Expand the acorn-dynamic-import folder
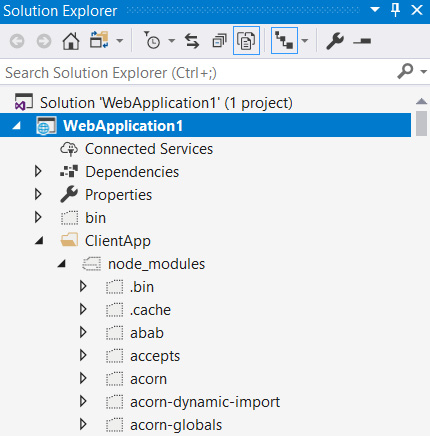 coord(83,401)
